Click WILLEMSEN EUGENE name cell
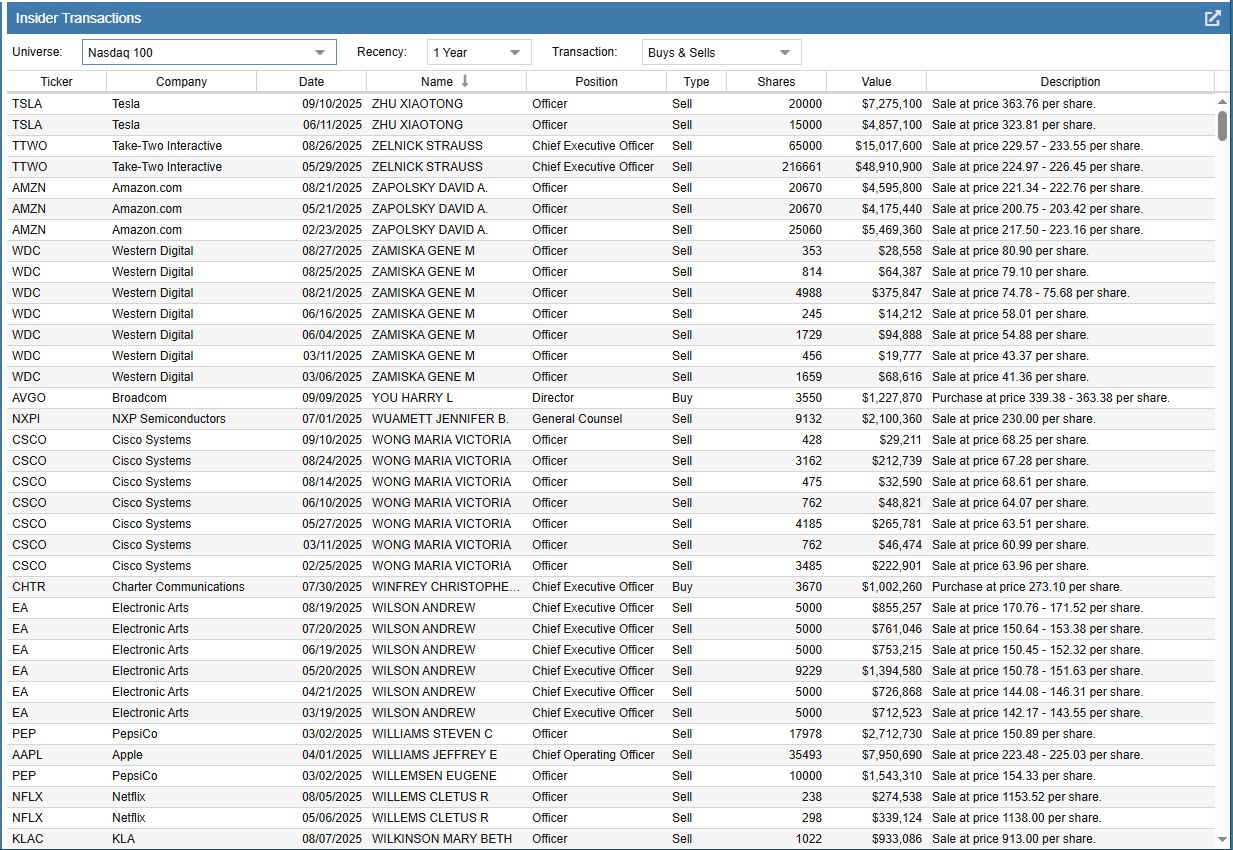1233x850 pixels. (x=434, y=776)
